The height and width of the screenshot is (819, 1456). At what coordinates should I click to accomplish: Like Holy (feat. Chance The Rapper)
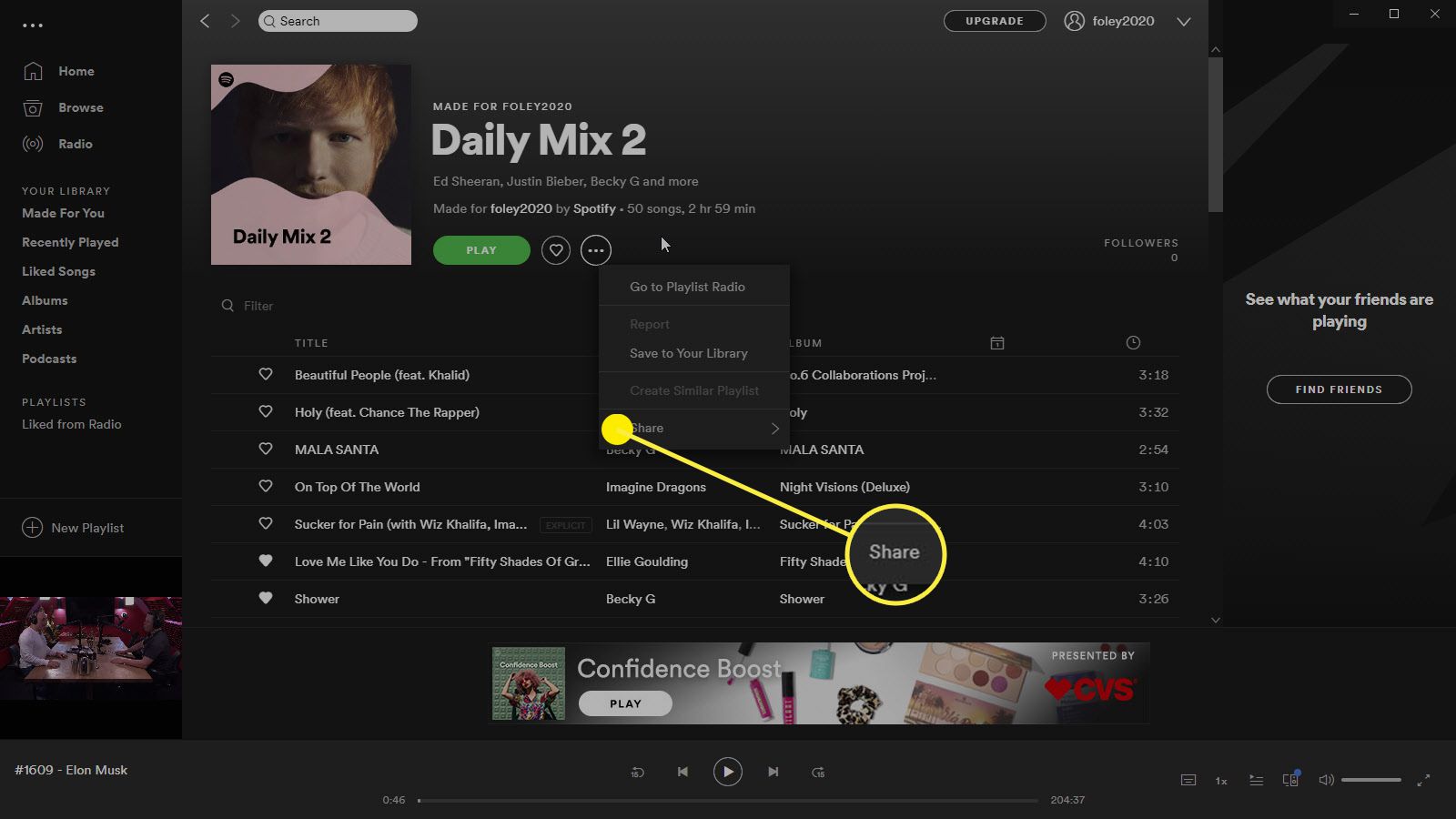pos(266,411)
